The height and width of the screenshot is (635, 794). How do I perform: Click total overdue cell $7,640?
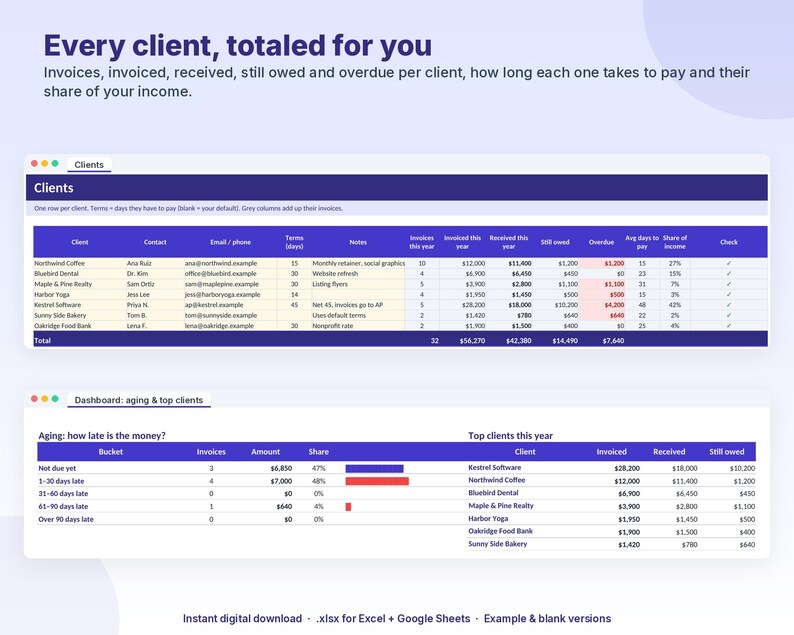coord(613,341)
